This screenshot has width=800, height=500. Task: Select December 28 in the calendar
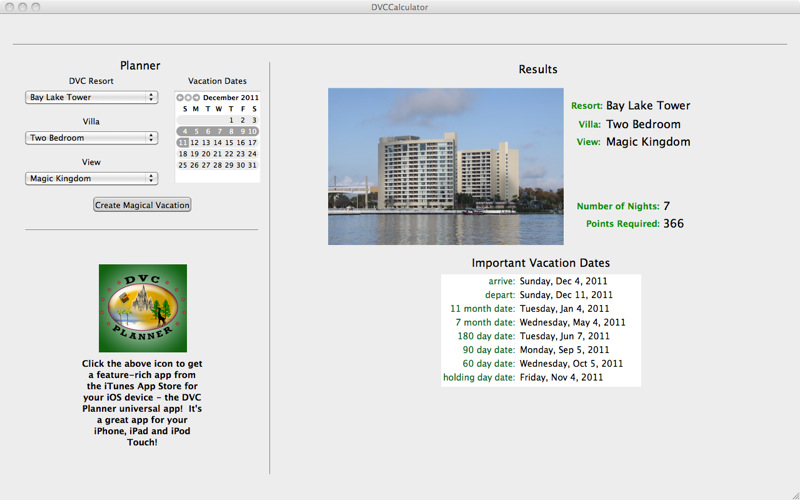click(x=218, y=165)
